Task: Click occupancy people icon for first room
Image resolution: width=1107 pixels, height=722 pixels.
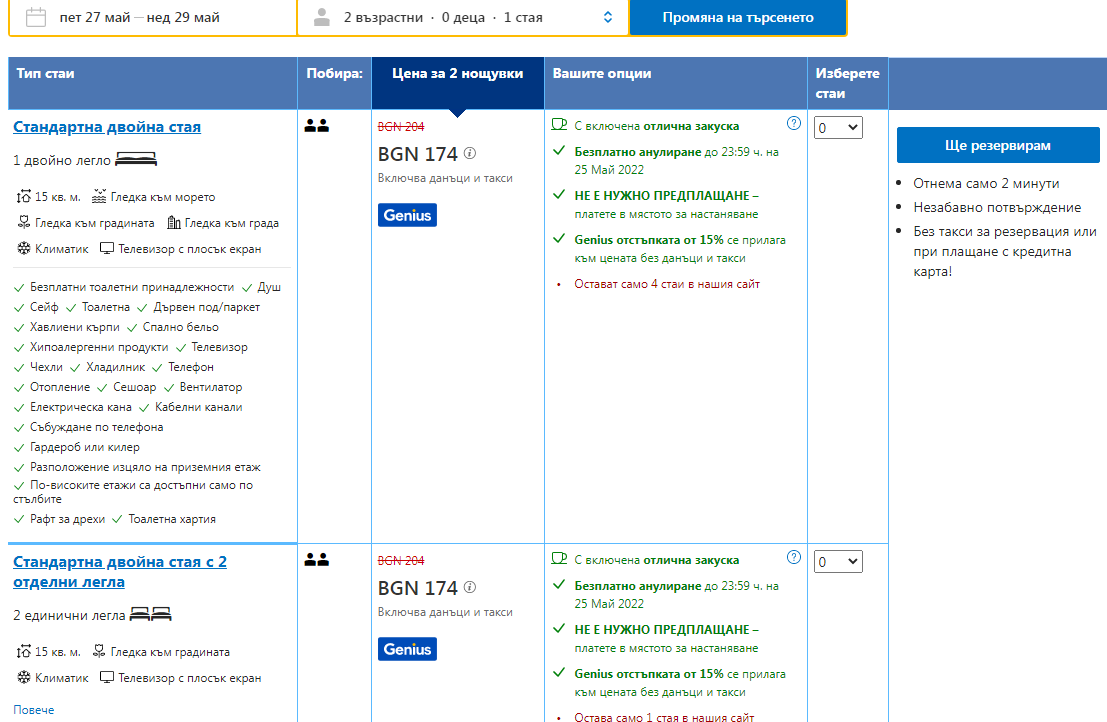Action: tap(317, 126)
